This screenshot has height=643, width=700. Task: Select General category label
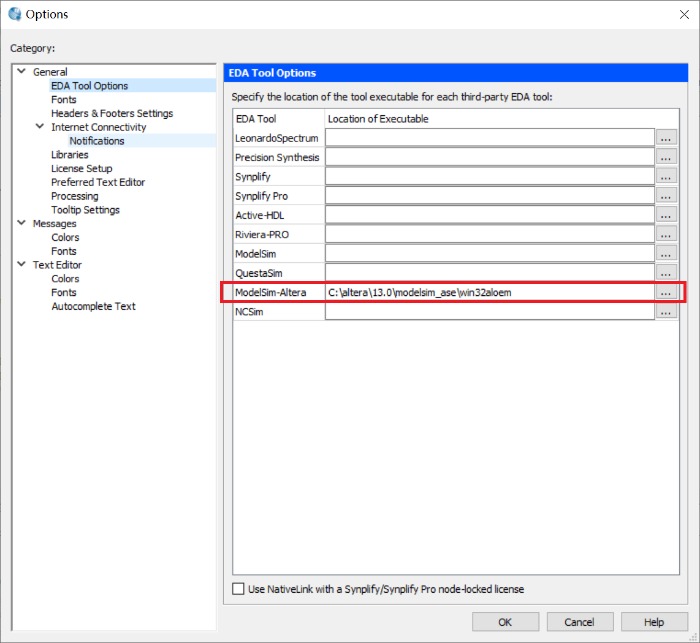point(50,72)
